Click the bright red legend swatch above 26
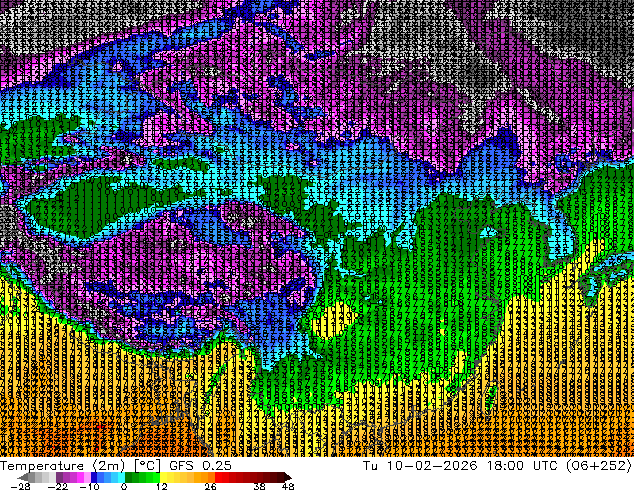 (x=218, y=477)
